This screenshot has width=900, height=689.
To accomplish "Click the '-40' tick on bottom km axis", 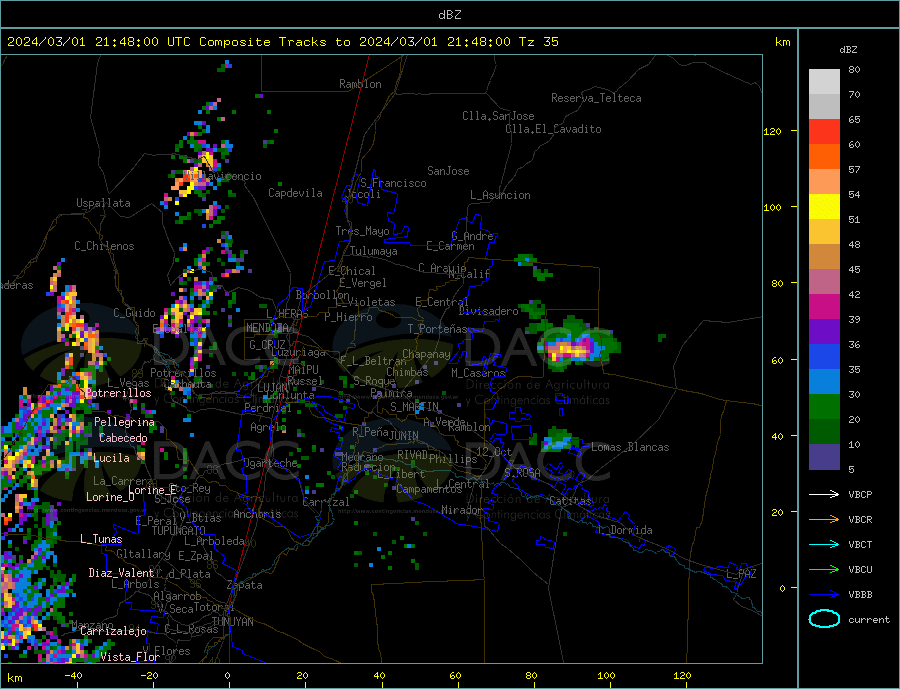I will [73, 675].
